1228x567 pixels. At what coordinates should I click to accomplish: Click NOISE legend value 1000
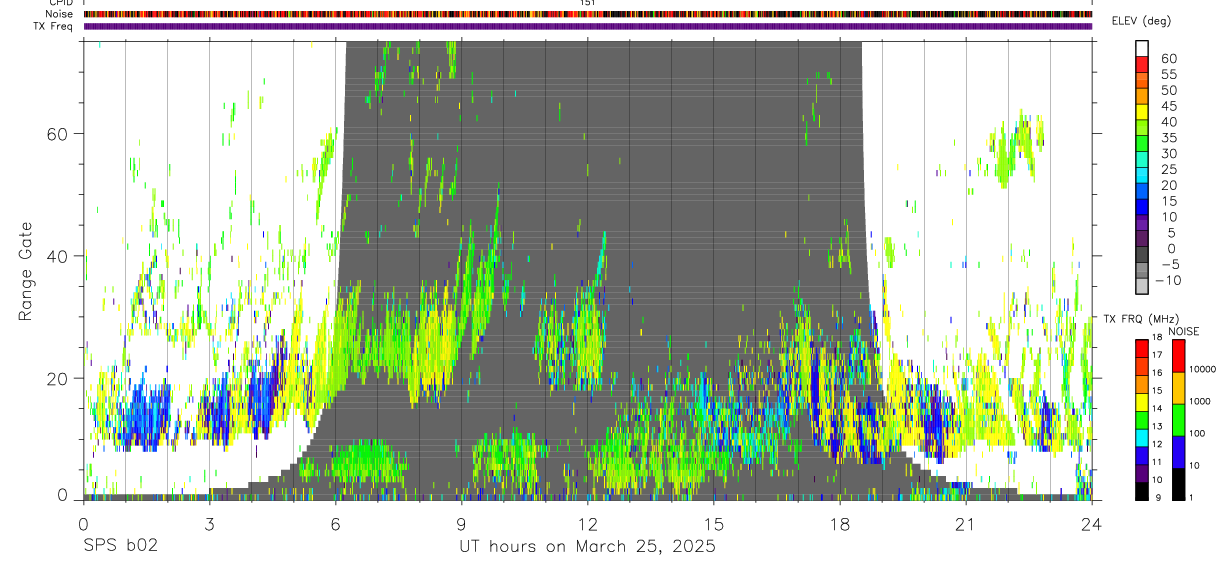point(1198,402)
